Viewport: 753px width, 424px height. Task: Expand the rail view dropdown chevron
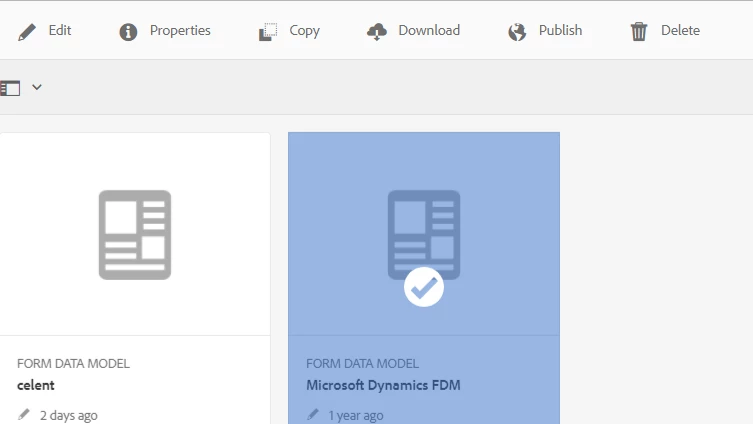pyautogui.click(x=37, y=87)
